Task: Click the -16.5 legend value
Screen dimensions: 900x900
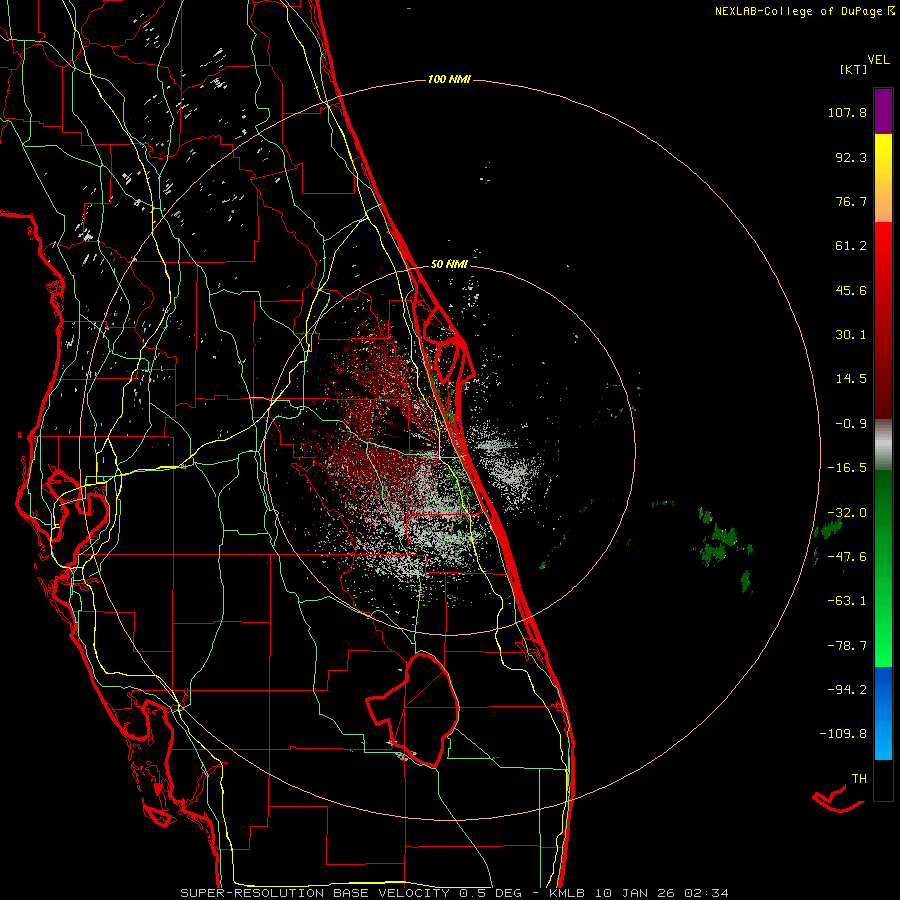Action: point(847,468)
